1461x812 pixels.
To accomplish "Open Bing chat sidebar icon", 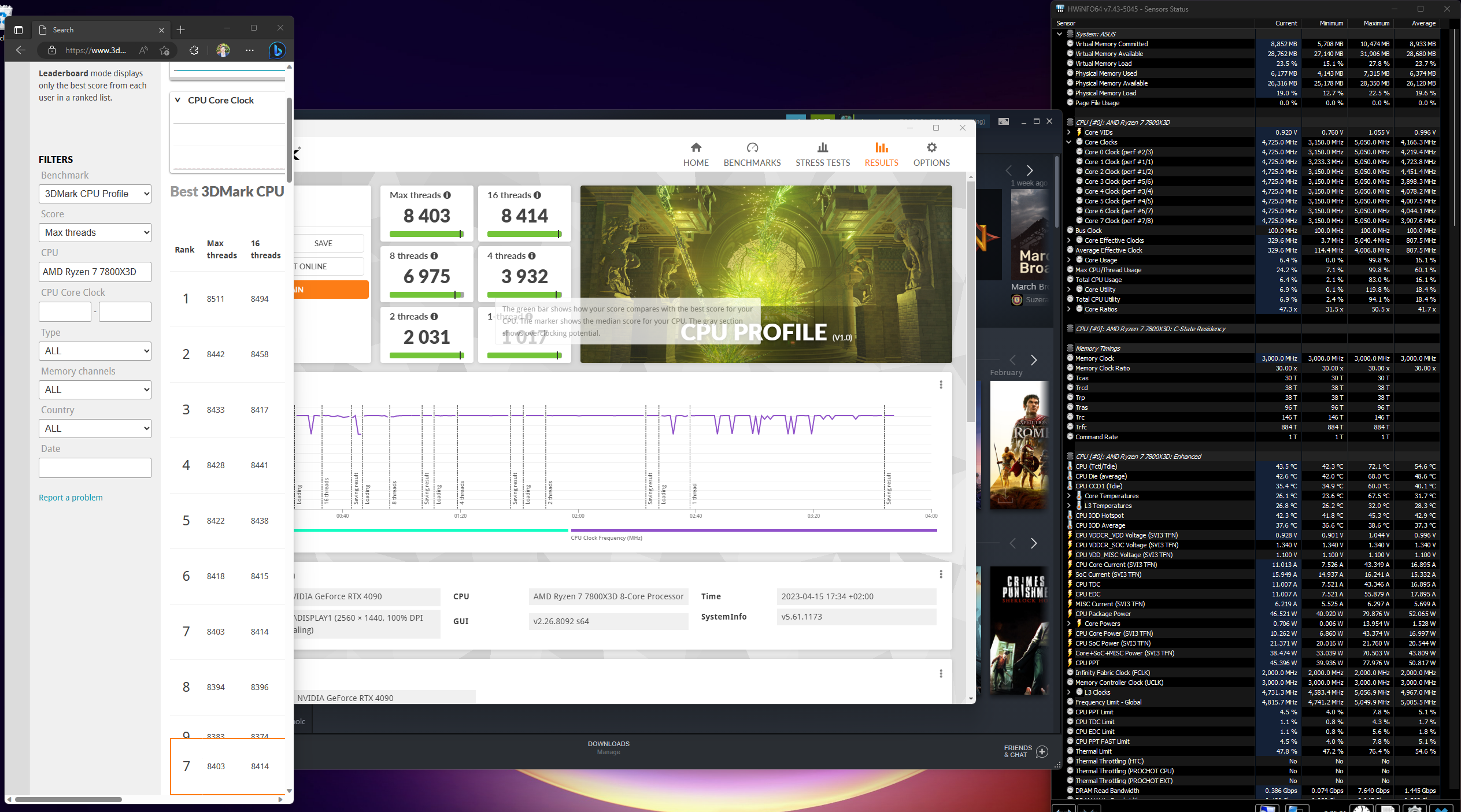I will coord(278,50).
